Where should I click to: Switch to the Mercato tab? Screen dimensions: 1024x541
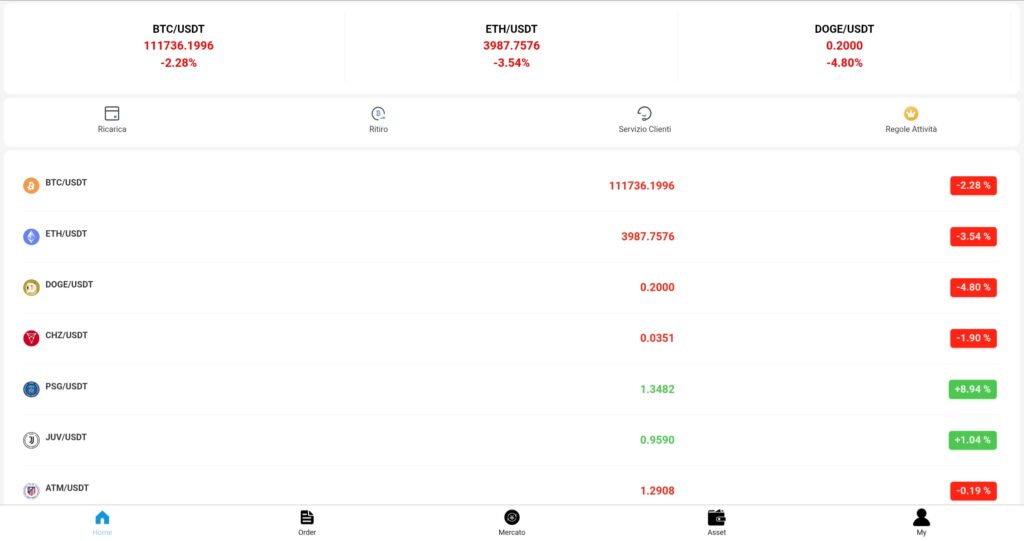click(x=512, y=523)
